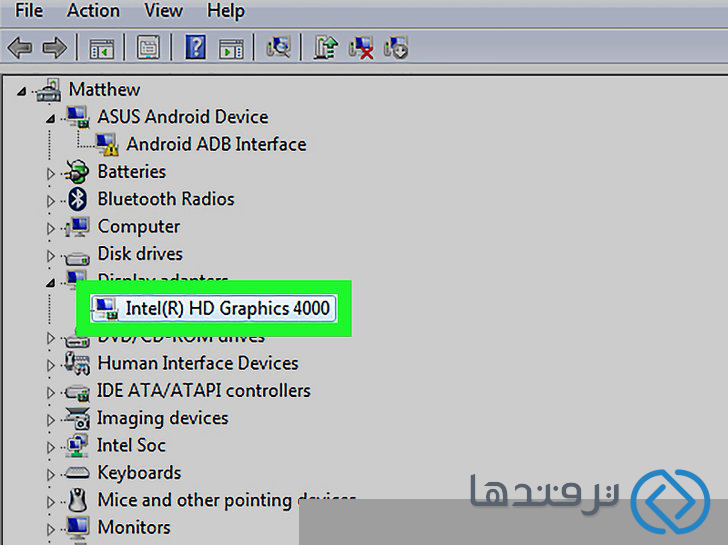Select the Imaging devices label
This screenshot has height=545, width=728.
[162, 418]
